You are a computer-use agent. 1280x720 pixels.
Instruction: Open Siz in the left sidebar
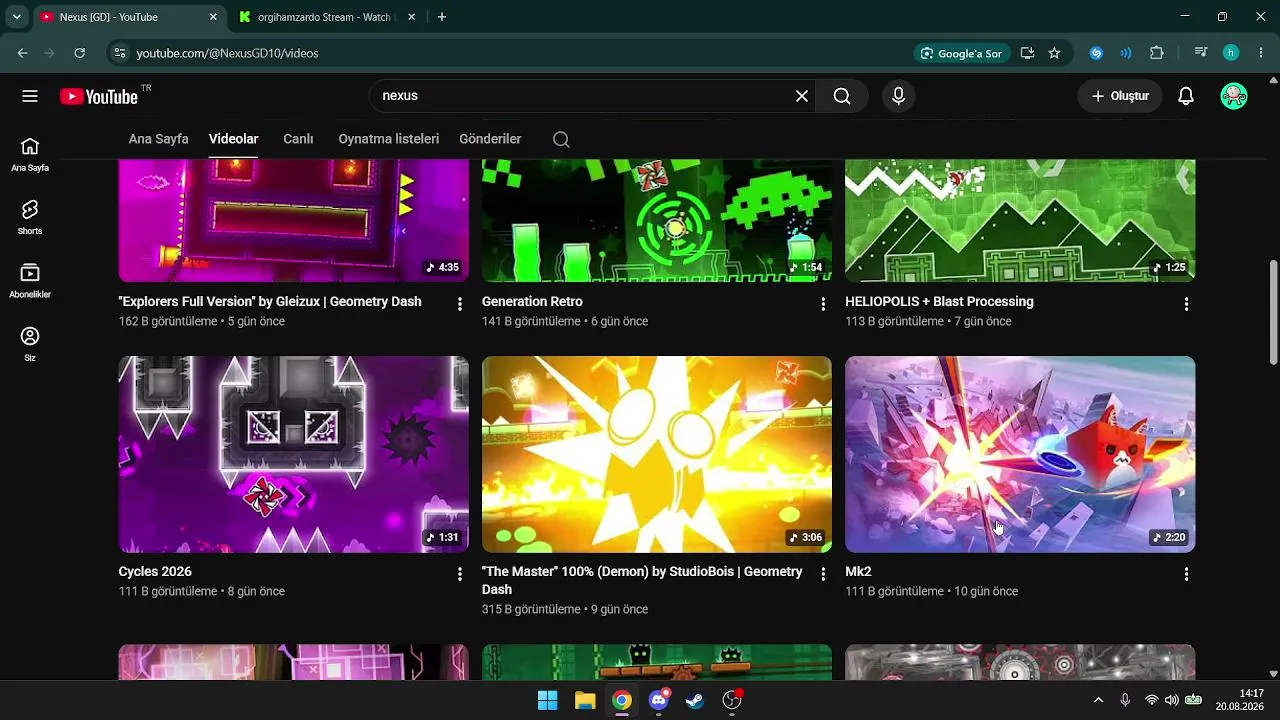(x=30, y=344)
